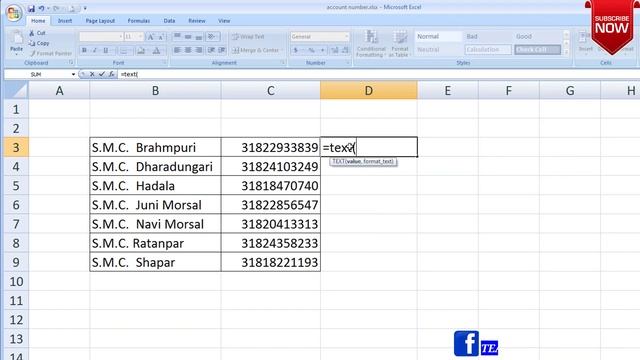Image resolution: width=640 pixels, height=360 pixels.
Task: Click the Orientation text-angle icon
Action: (211, 37)
